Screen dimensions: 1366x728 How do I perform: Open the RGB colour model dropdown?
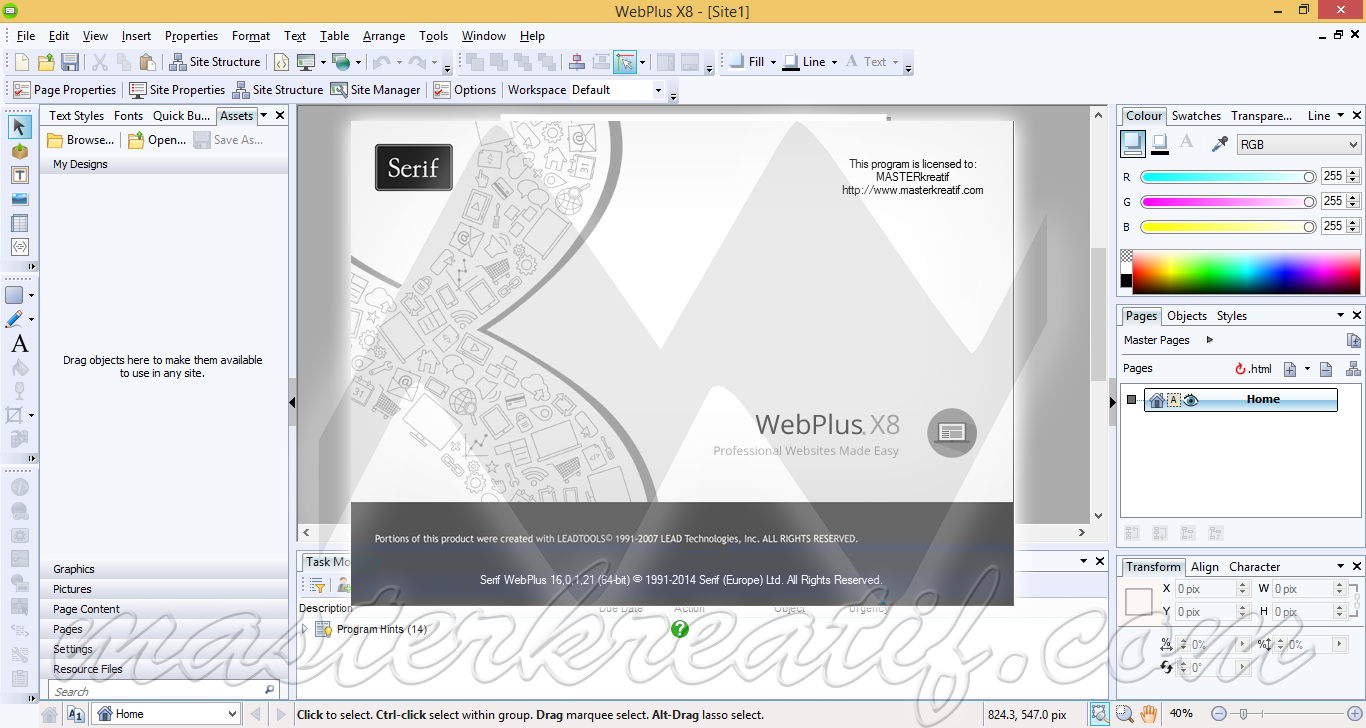(x=1299, y=145)
